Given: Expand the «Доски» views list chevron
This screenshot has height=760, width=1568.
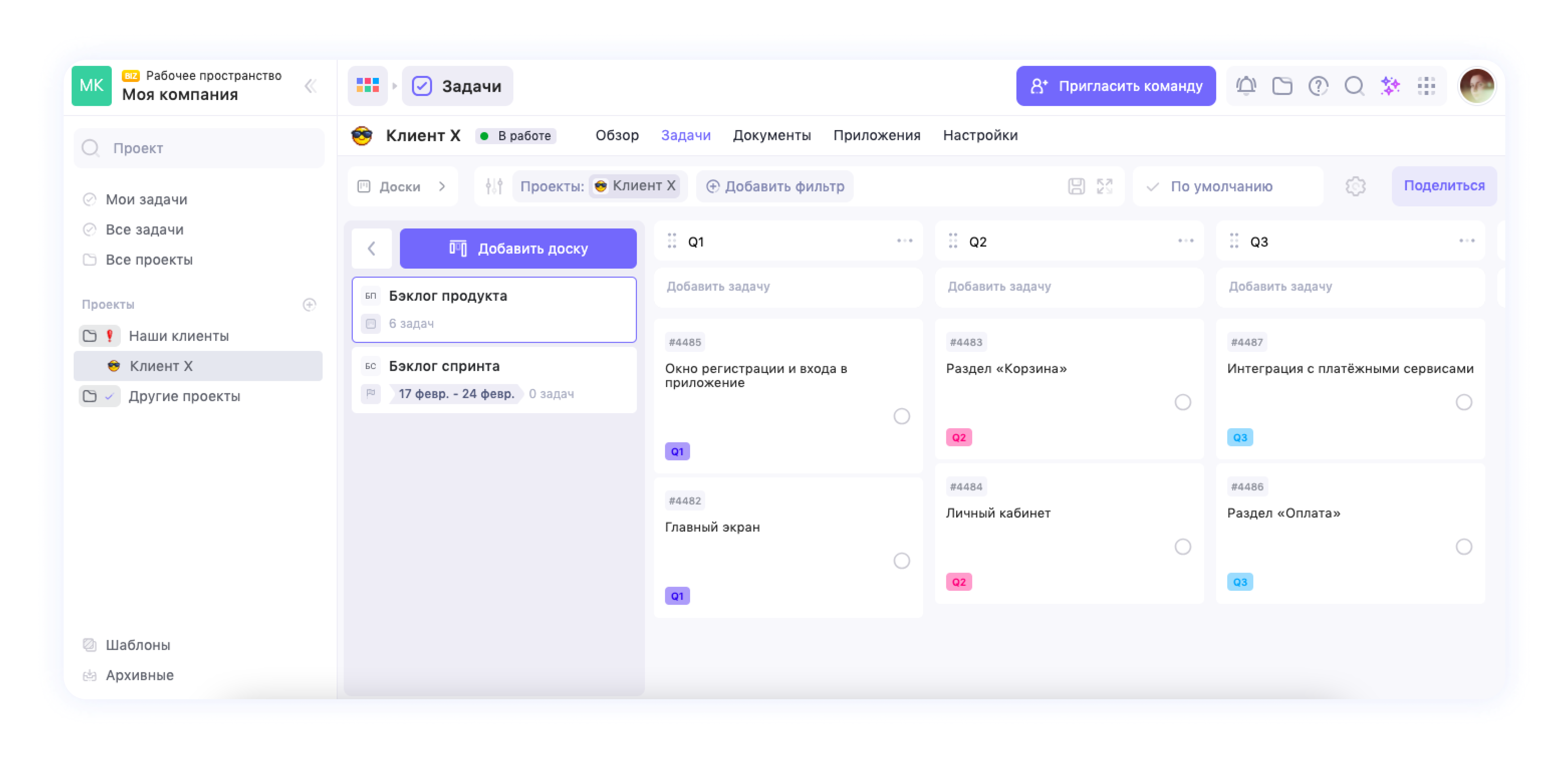Looking at the screenshot, I should (443, 186).
